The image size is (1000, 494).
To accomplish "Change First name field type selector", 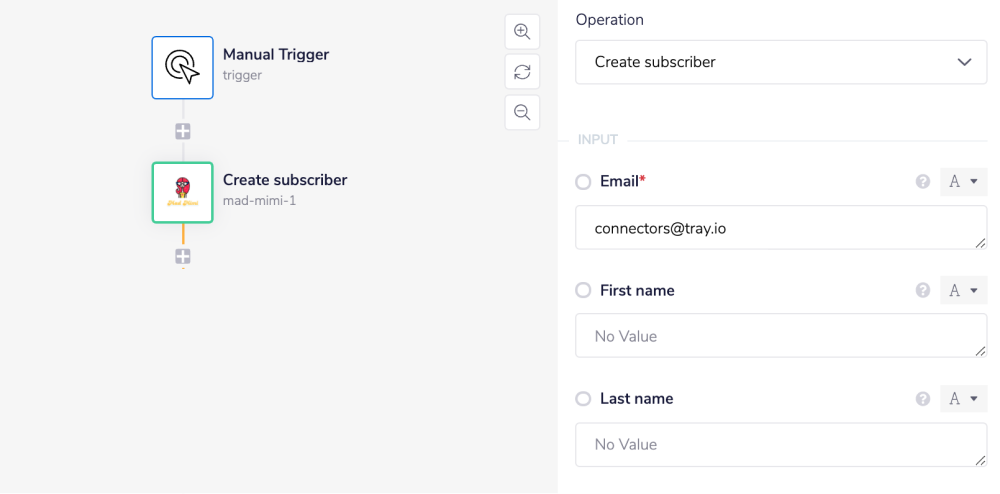I will click(963, 290).
